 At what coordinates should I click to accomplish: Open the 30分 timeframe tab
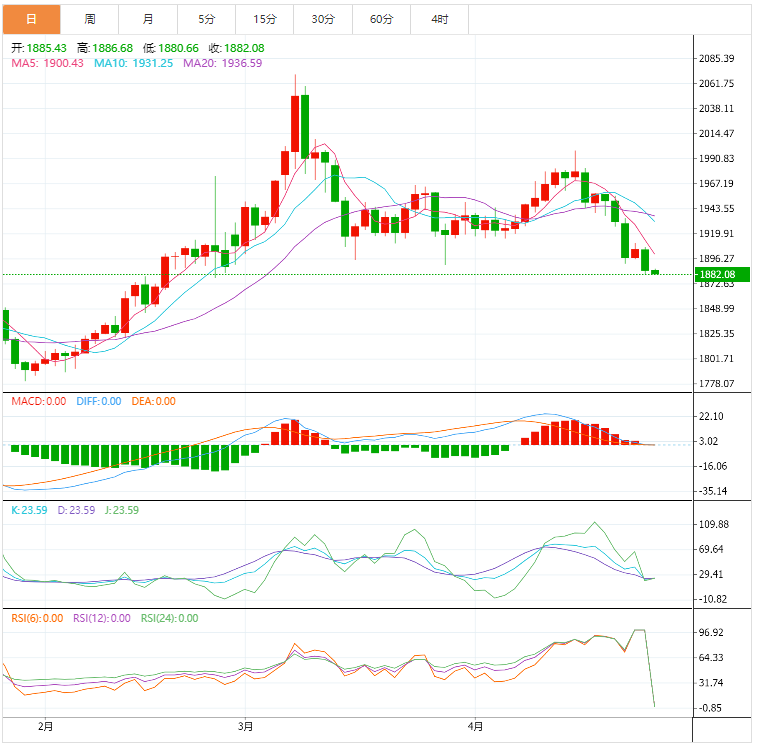pos(323,19)
